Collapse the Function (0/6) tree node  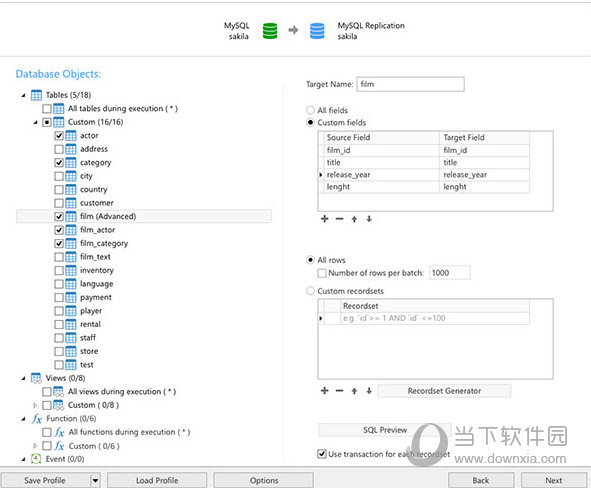[x=23, y=419]
